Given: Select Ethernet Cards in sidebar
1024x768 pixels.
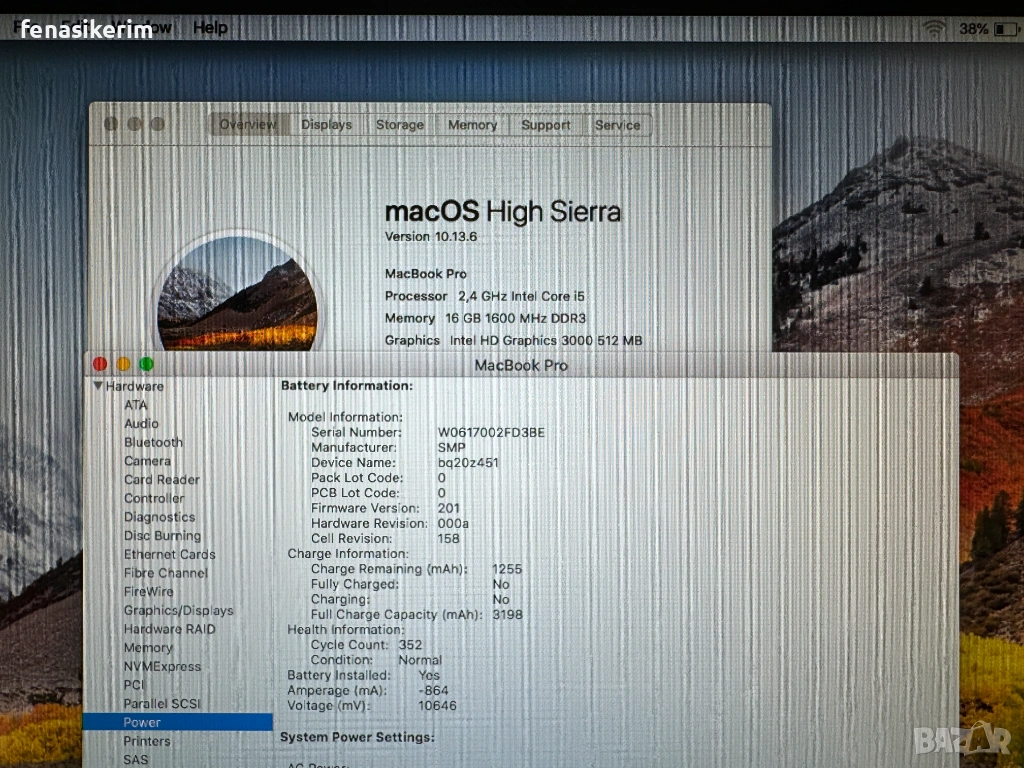Looking at the screenshot, I should point(169,554).
